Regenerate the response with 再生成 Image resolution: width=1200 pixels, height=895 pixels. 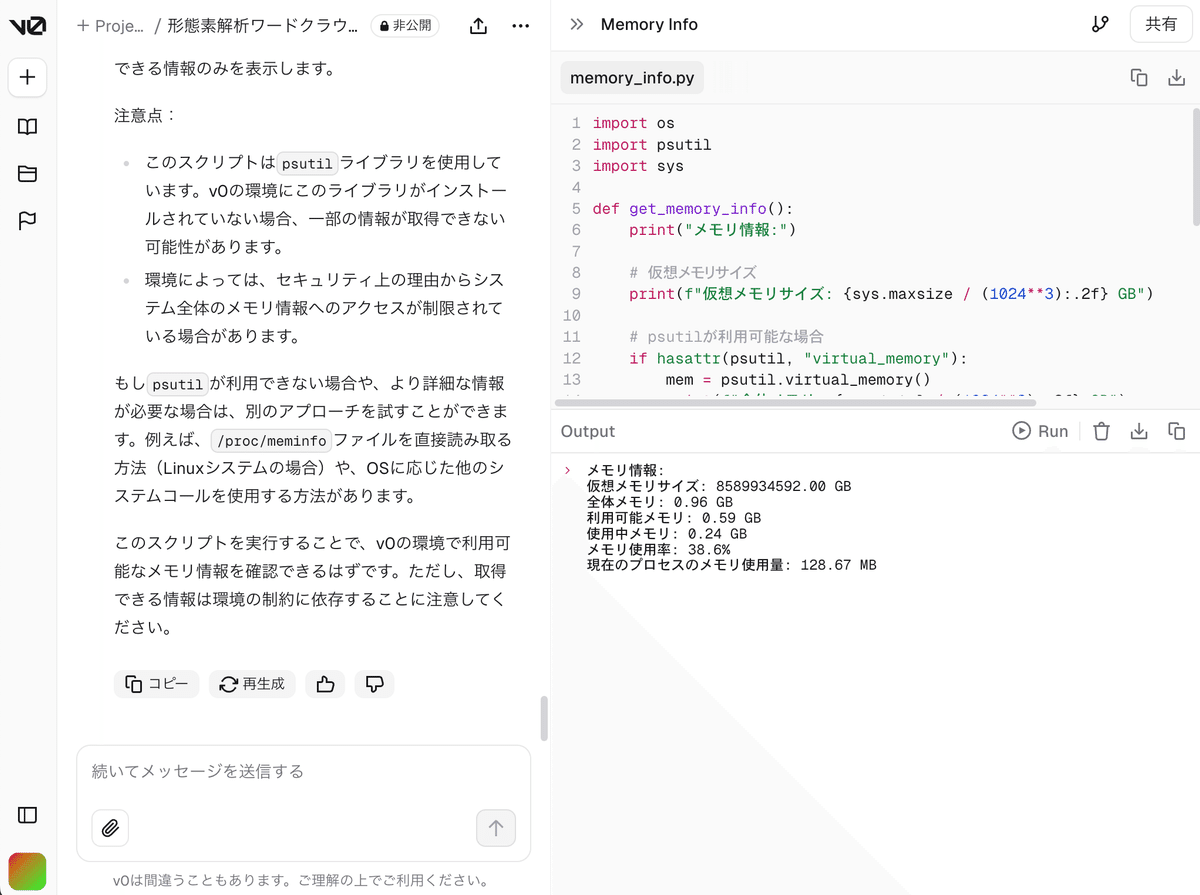pyautogui.click(x=252, y=684)
